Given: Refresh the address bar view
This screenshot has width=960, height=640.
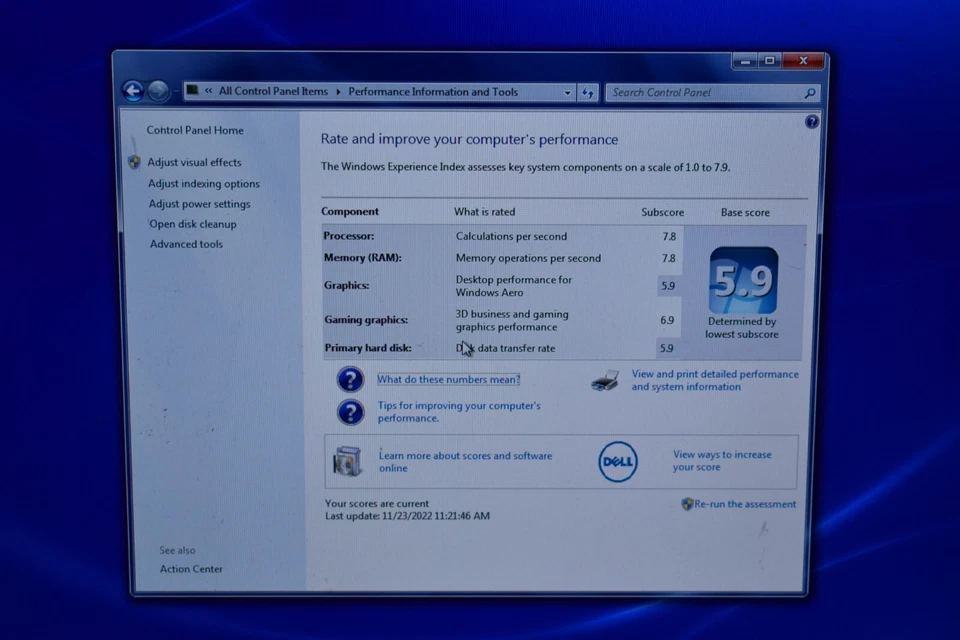Looking at the screenshot, I should pos(588,93).
